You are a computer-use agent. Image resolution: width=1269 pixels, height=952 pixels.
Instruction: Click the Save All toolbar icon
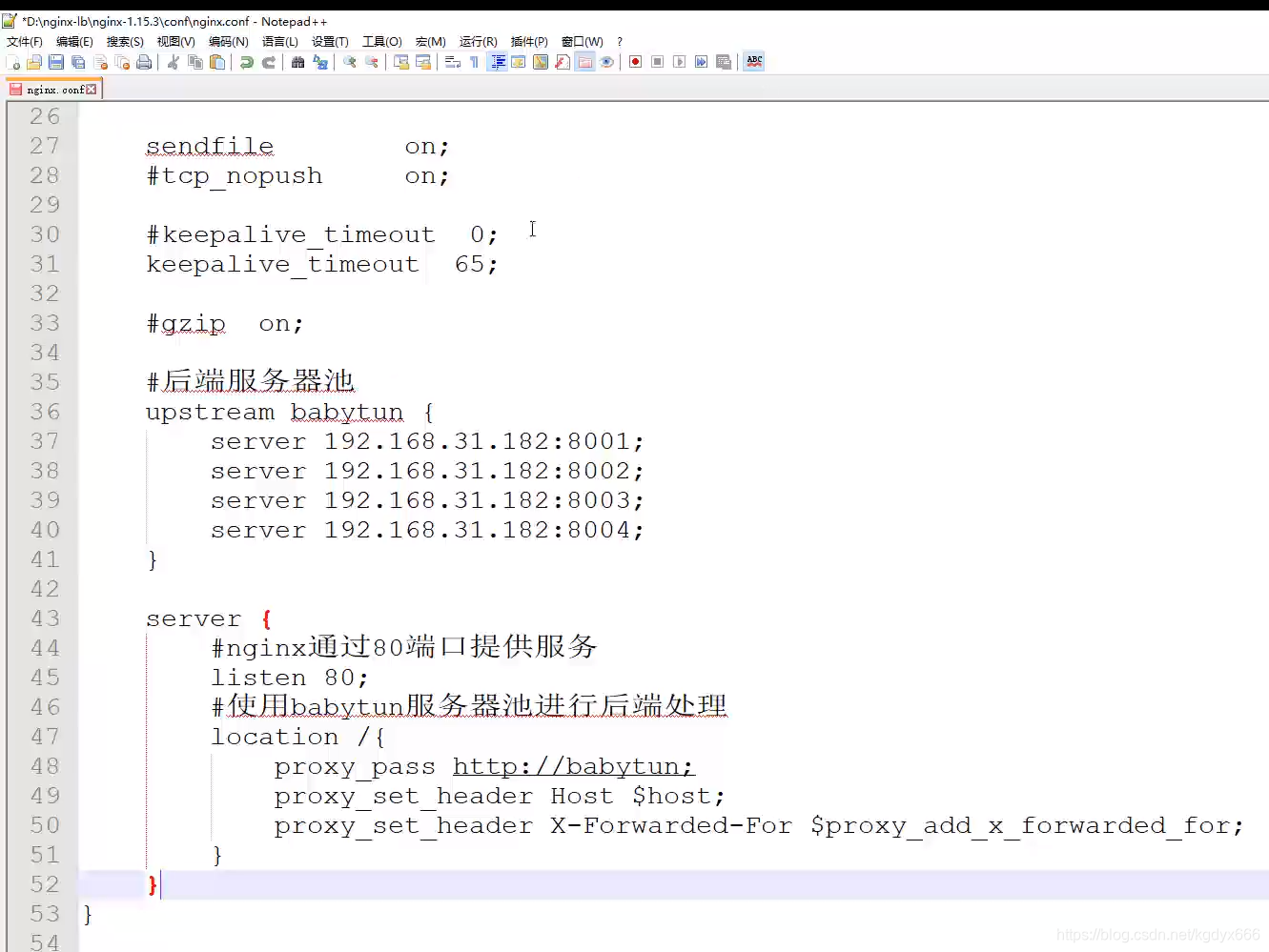[x=78, y=62]
